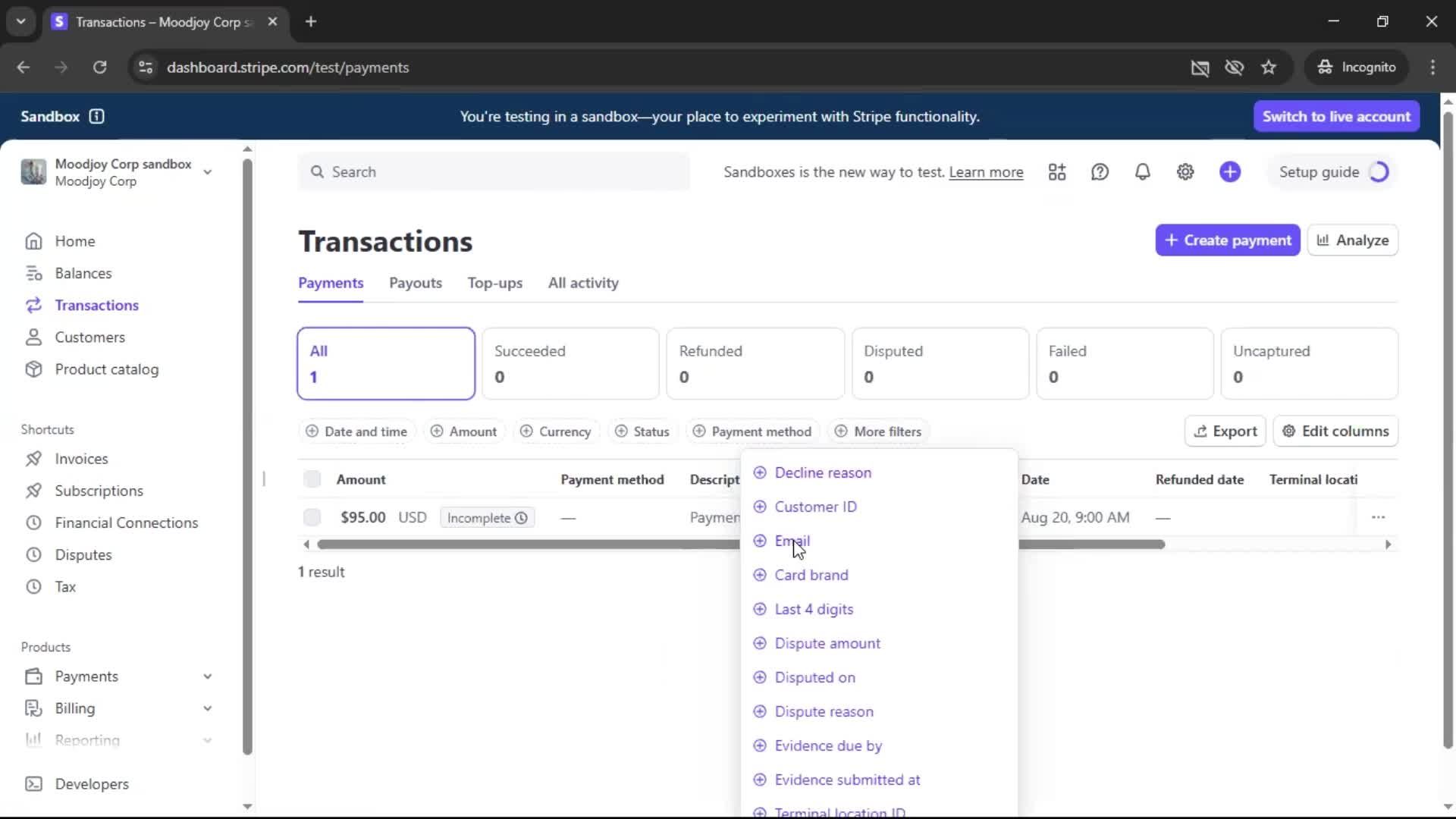Image resolution: width=1456 pixels, height=819 pixels.
Task: Choose Card brand filter option
Action: pyautogui.click(x=811, y=575)
